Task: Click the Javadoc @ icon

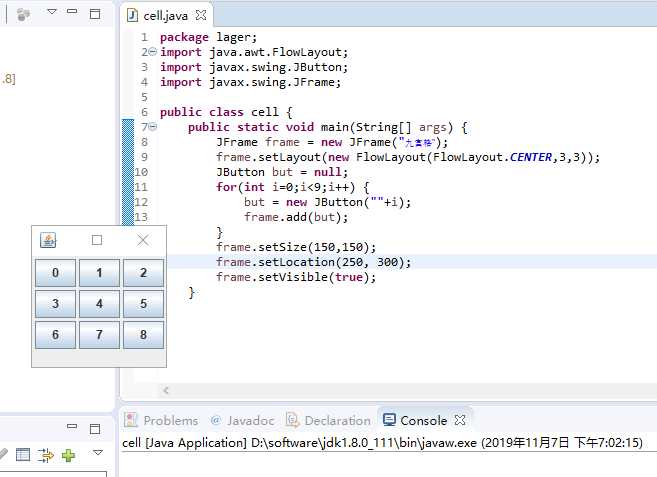Action: click(x=216, y=420)
